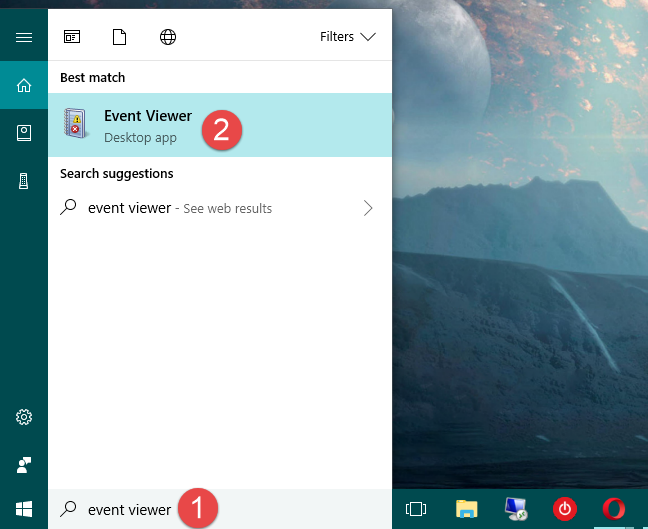This screenshot has width=648, height=529.
Task: Click the 'Search suggestions' heading
Action: (117, 174)
